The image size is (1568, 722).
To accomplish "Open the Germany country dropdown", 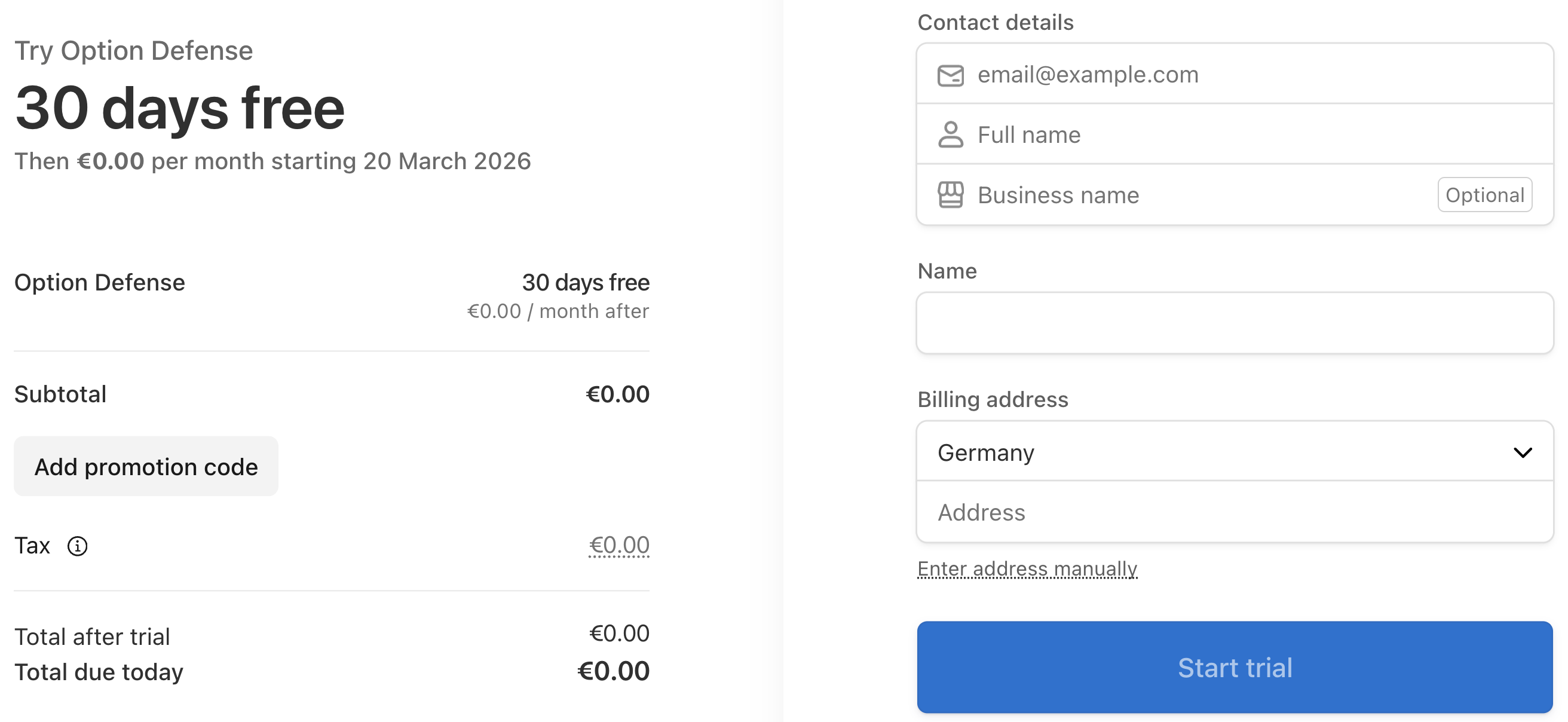I will (1217, 452).
